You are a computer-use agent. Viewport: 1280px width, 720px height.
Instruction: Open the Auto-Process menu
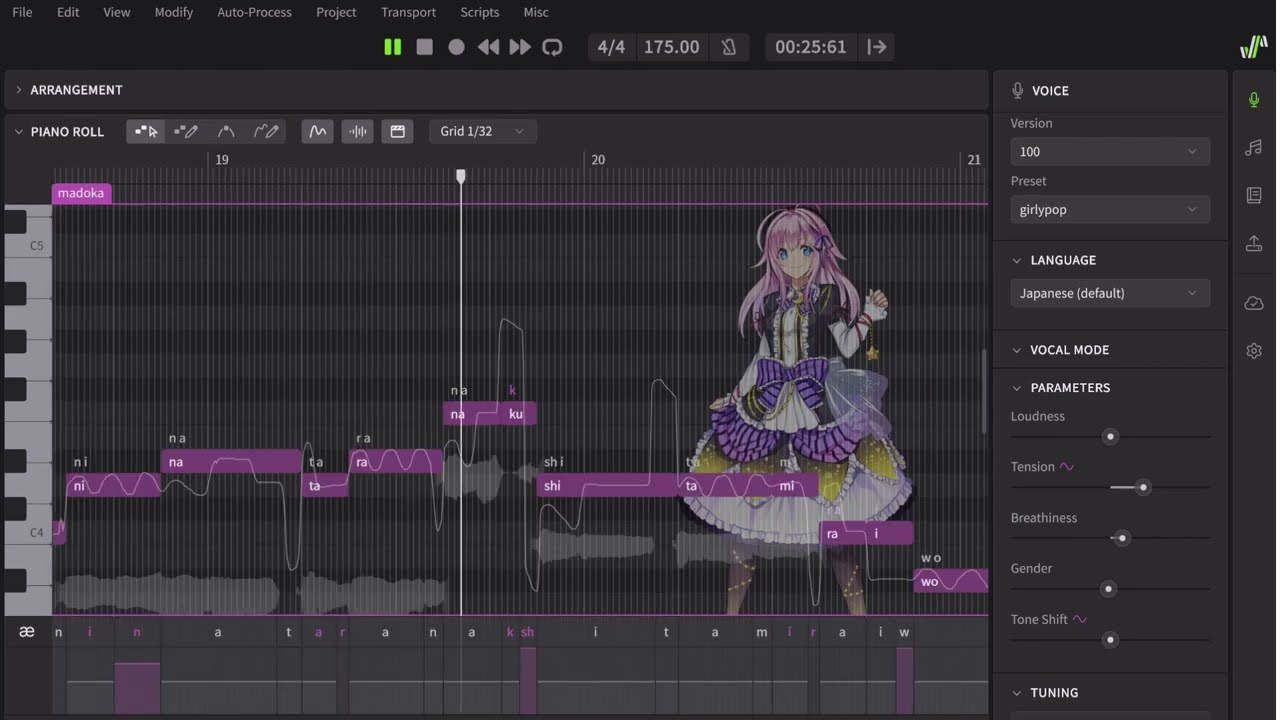point(255,12)
